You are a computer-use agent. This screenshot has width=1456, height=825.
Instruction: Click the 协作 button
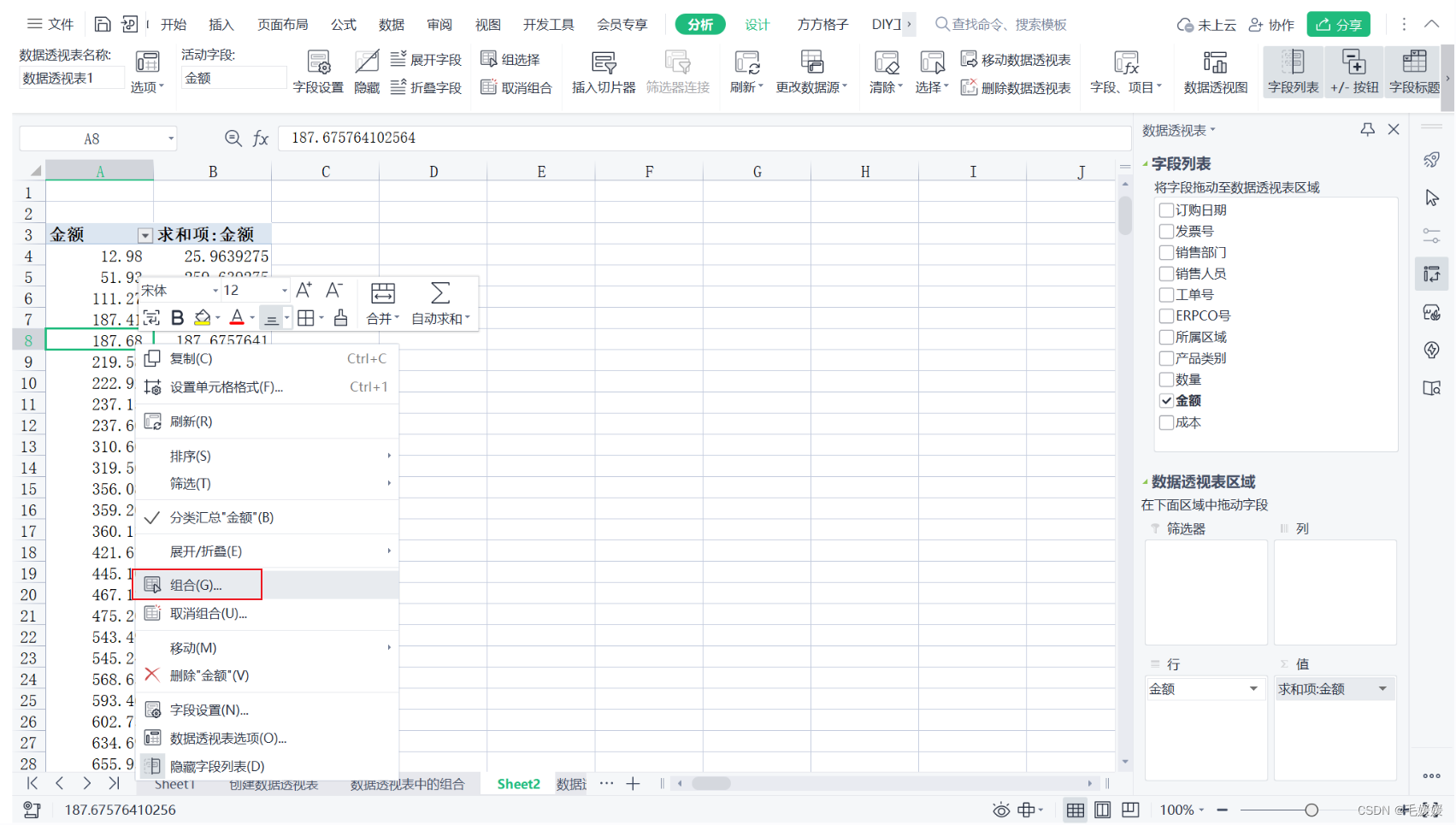(1271, 25)
